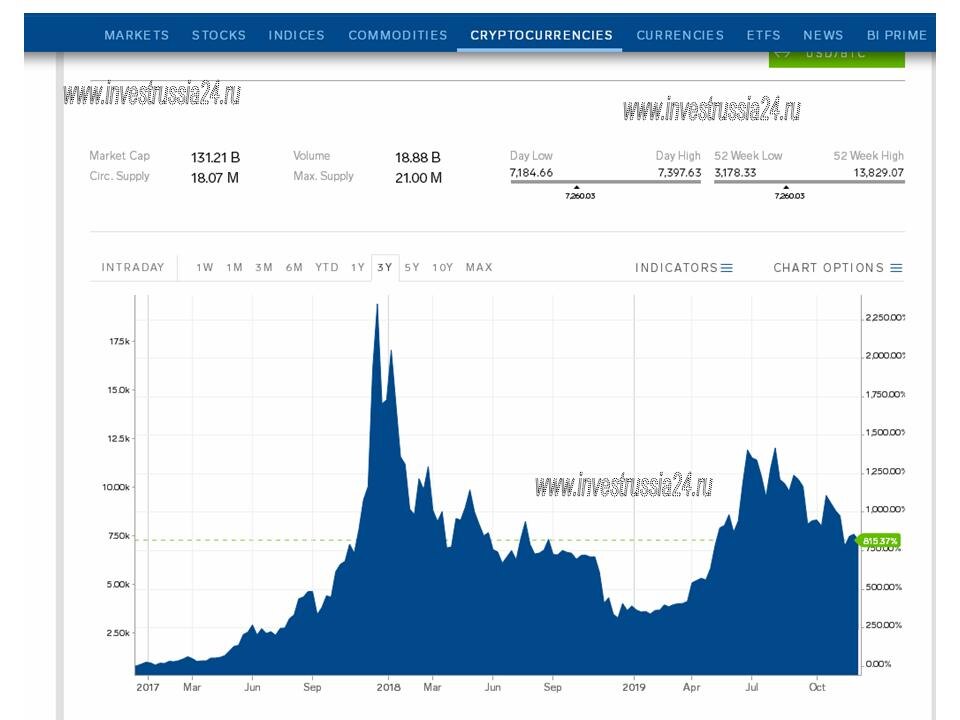Click the green USD/BTC swap button
Screen dimensions: 960x720
pyautogui.click(x=836, y=59)
